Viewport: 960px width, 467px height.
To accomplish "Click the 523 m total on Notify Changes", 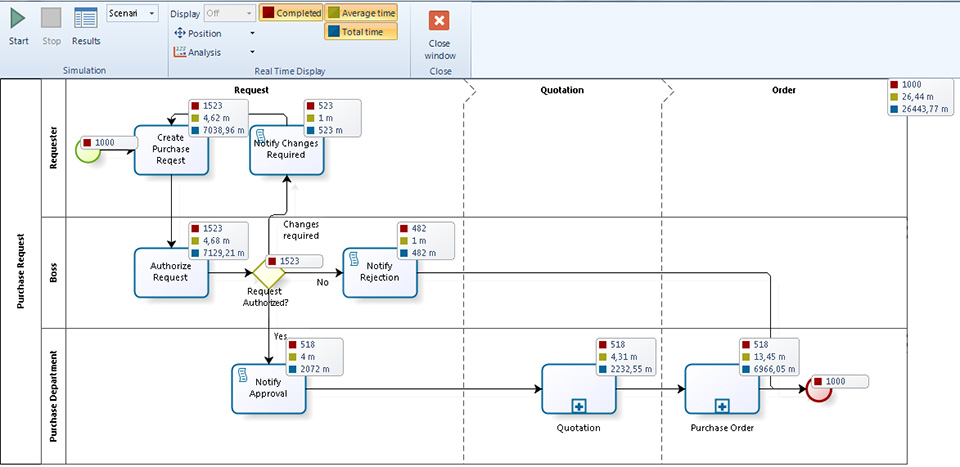I will pos(331,130).
